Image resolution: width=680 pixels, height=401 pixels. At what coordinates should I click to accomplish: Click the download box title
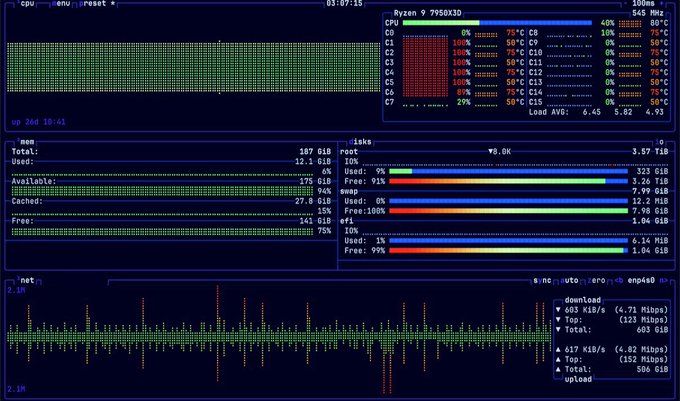click(583, 300)
